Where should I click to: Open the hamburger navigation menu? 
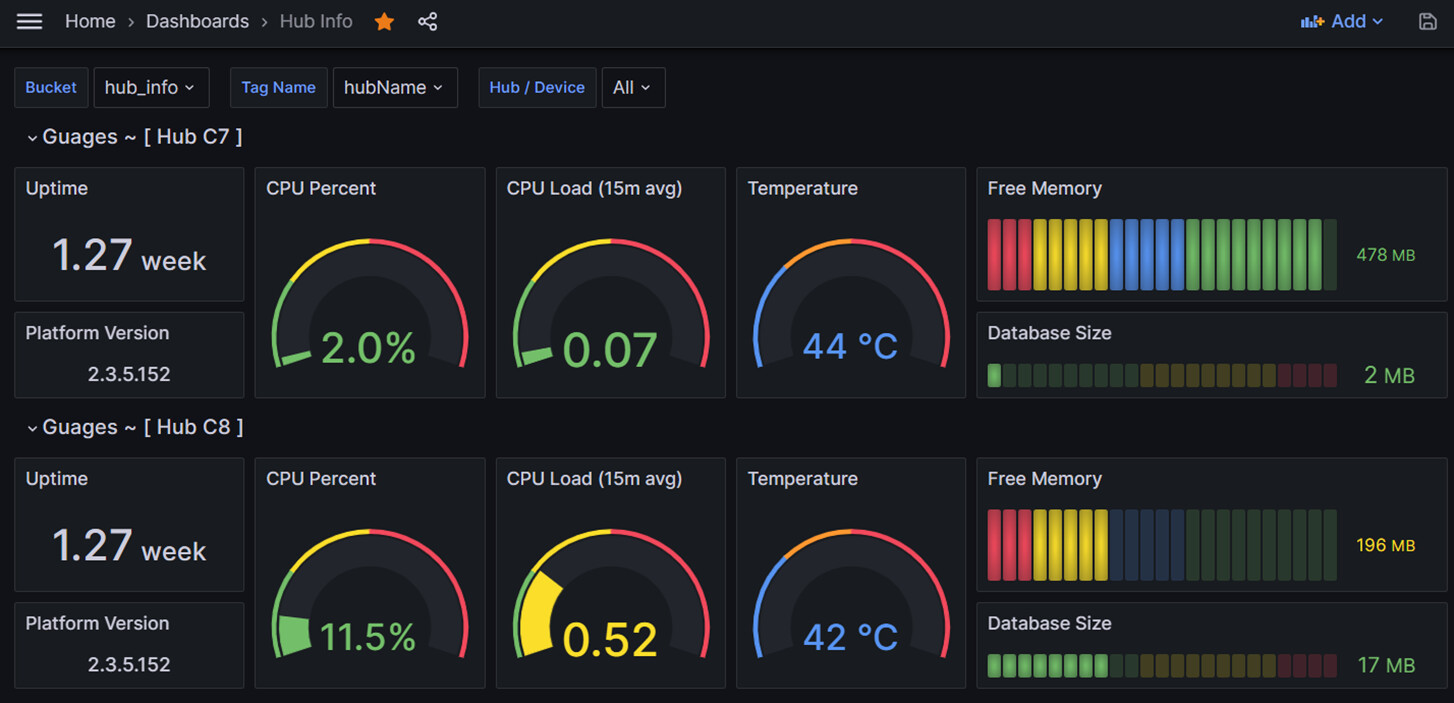click(x=30, y=21)
